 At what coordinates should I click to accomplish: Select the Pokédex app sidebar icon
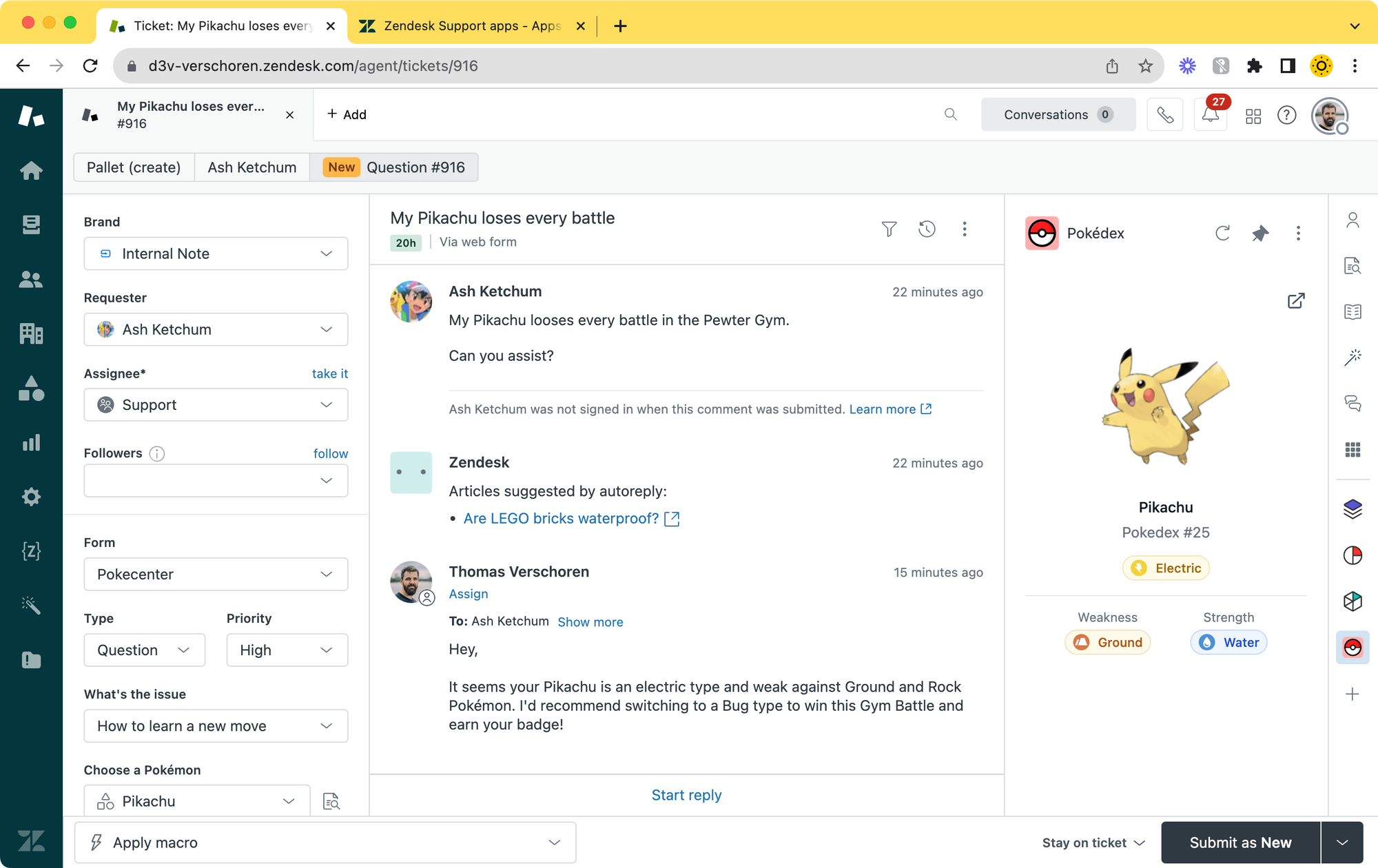point(1353,648)
